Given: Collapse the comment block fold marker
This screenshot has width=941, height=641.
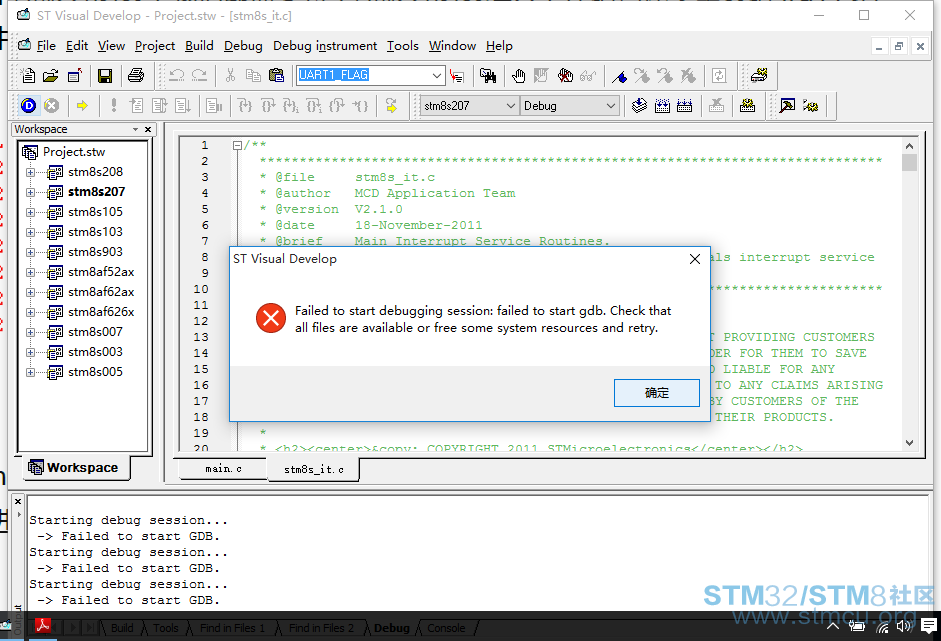Looking at the screenshot, I should 237,145.
